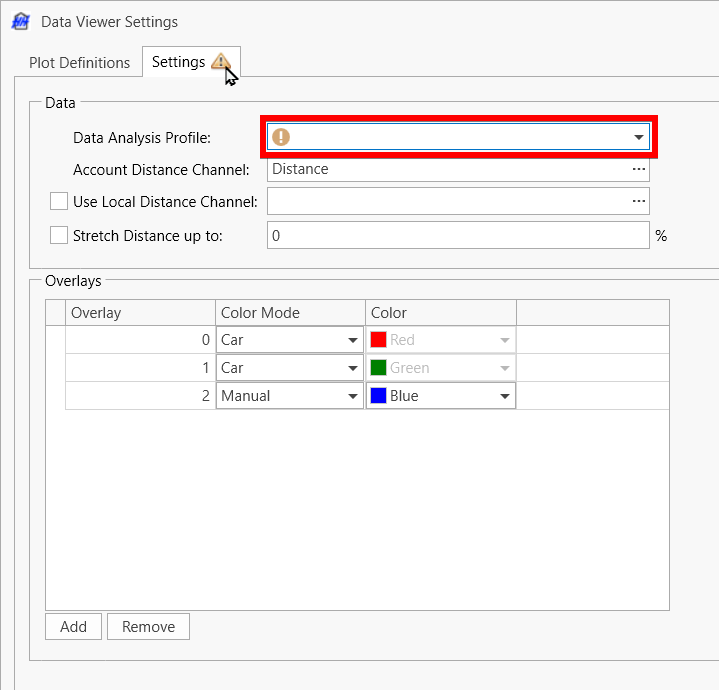Screen dimensions: 719x690
Task: Switch to the Plot Definitions tab
Action: pos(80,62)
